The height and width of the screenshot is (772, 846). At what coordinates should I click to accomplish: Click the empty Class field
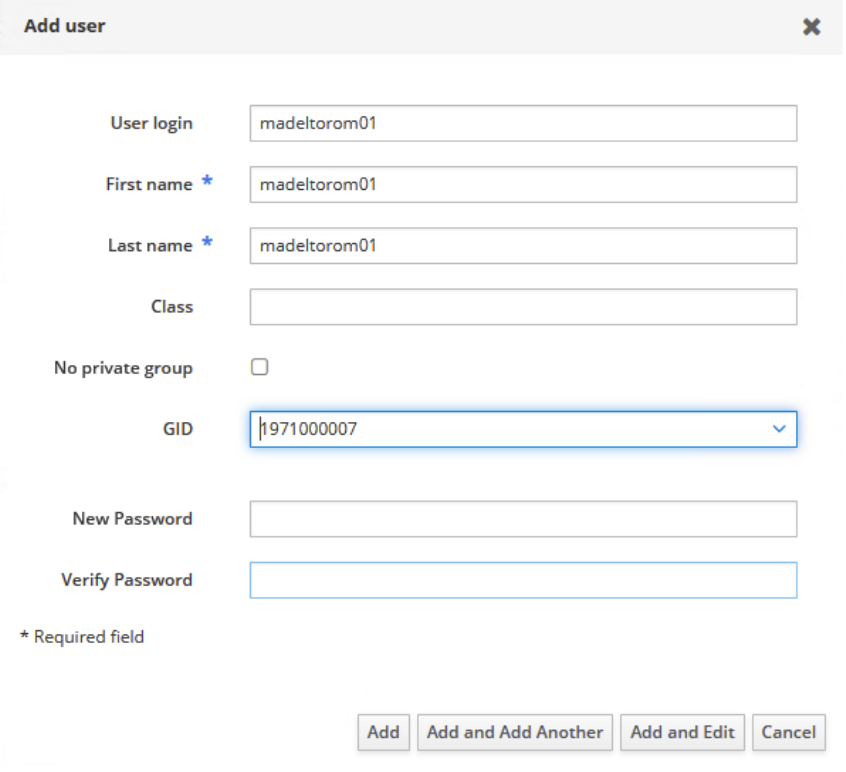click(x=522, y=307)
